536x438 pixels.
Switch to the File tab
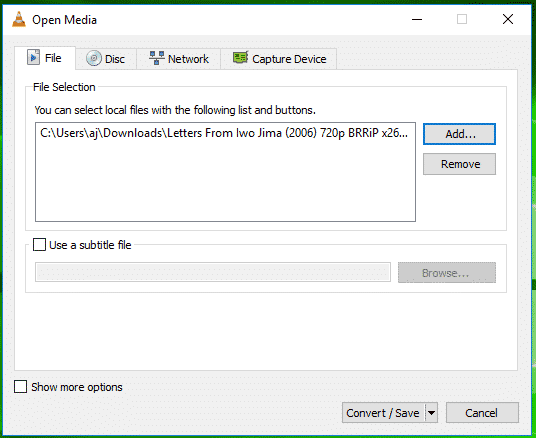pos(45,58)
